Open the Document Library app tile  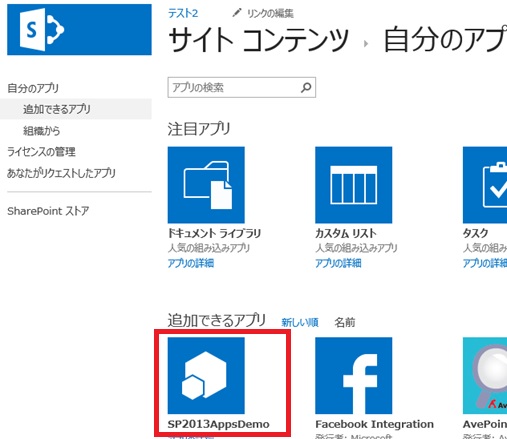pyautogui.click(x=206, y=185)
